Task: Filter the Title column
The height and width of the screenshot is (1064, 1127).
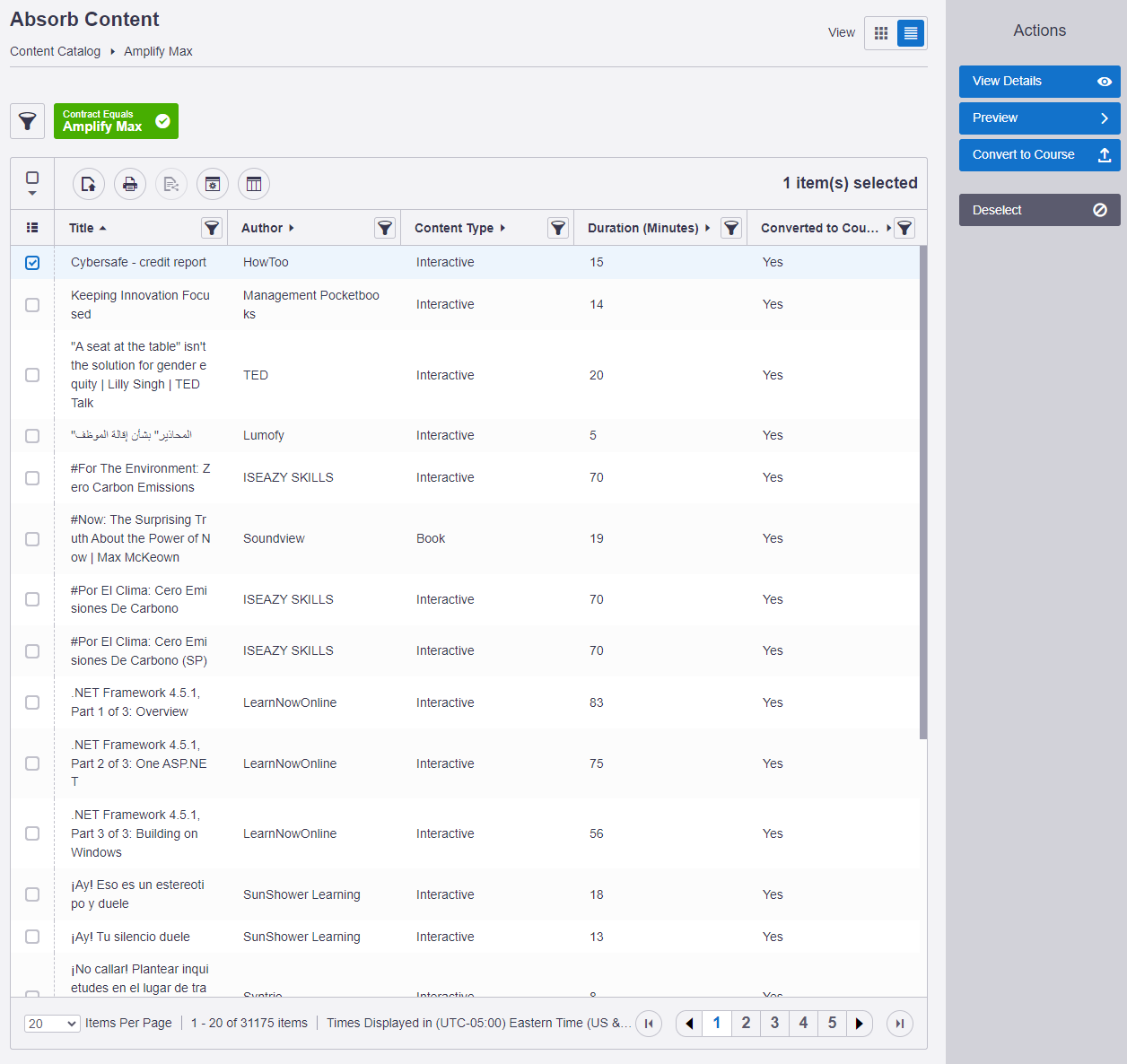Action: (212, 228)
